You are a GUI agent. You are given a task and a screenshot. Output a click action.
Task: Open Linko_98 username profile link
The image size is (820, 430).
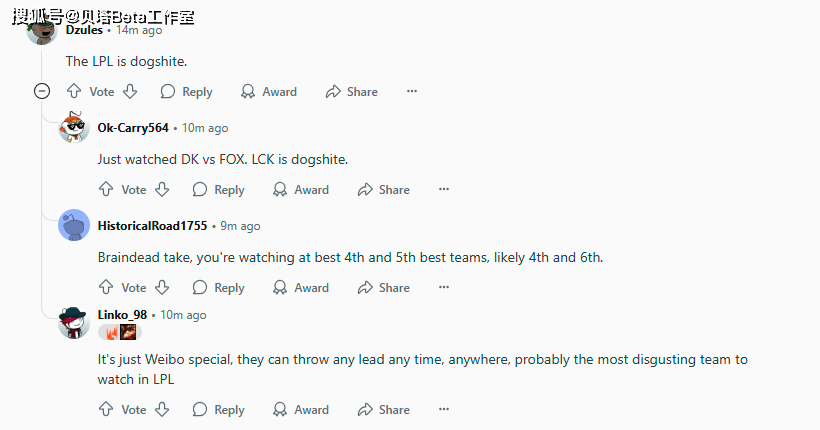tap(122, 314)
